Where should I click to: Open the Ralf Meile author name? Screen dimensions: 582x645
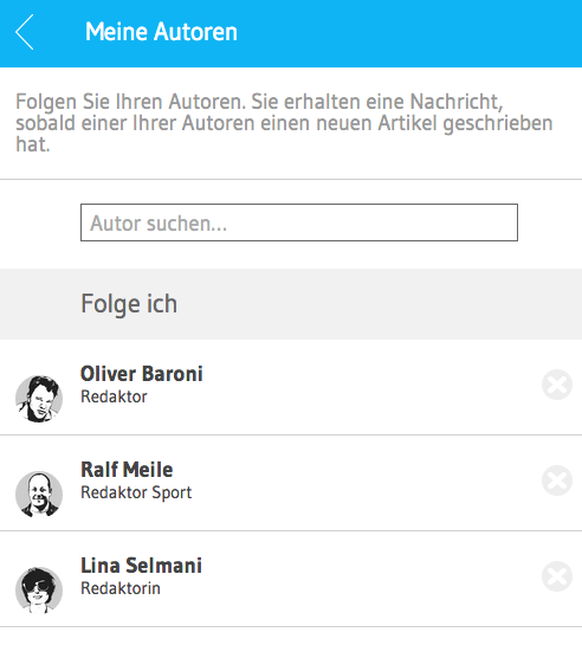(x=127, y=470)
